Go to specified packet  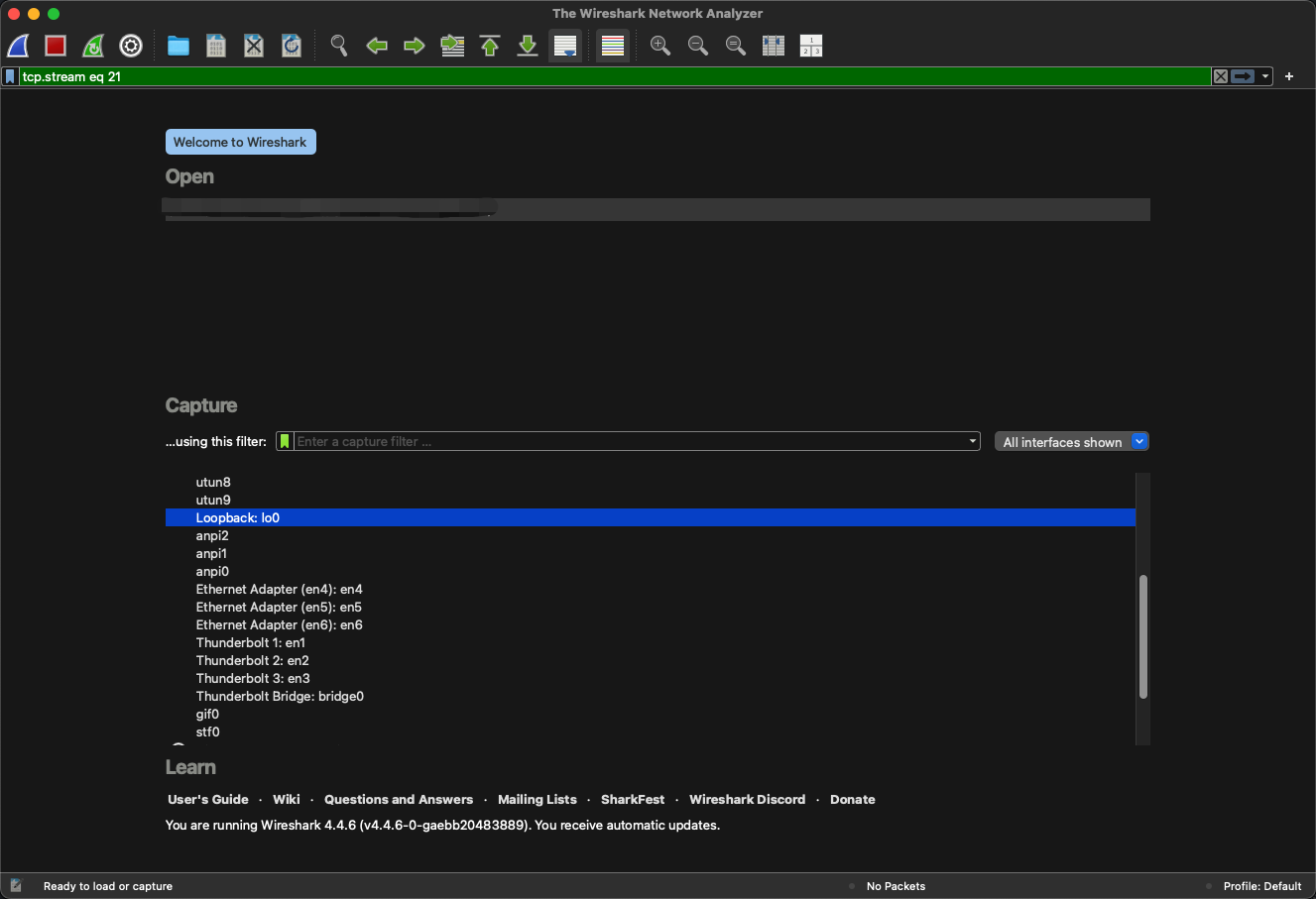[x=452, y=46]
